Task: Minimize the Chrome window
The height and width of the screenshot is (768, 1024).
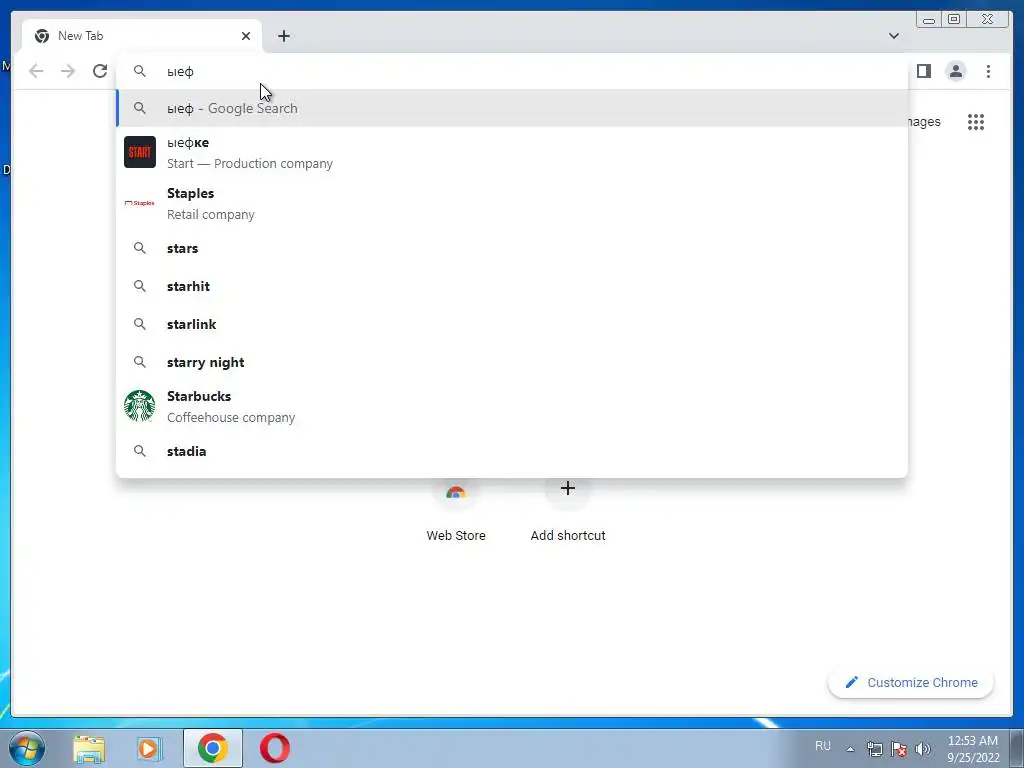Action: click(x=929, y=20)
